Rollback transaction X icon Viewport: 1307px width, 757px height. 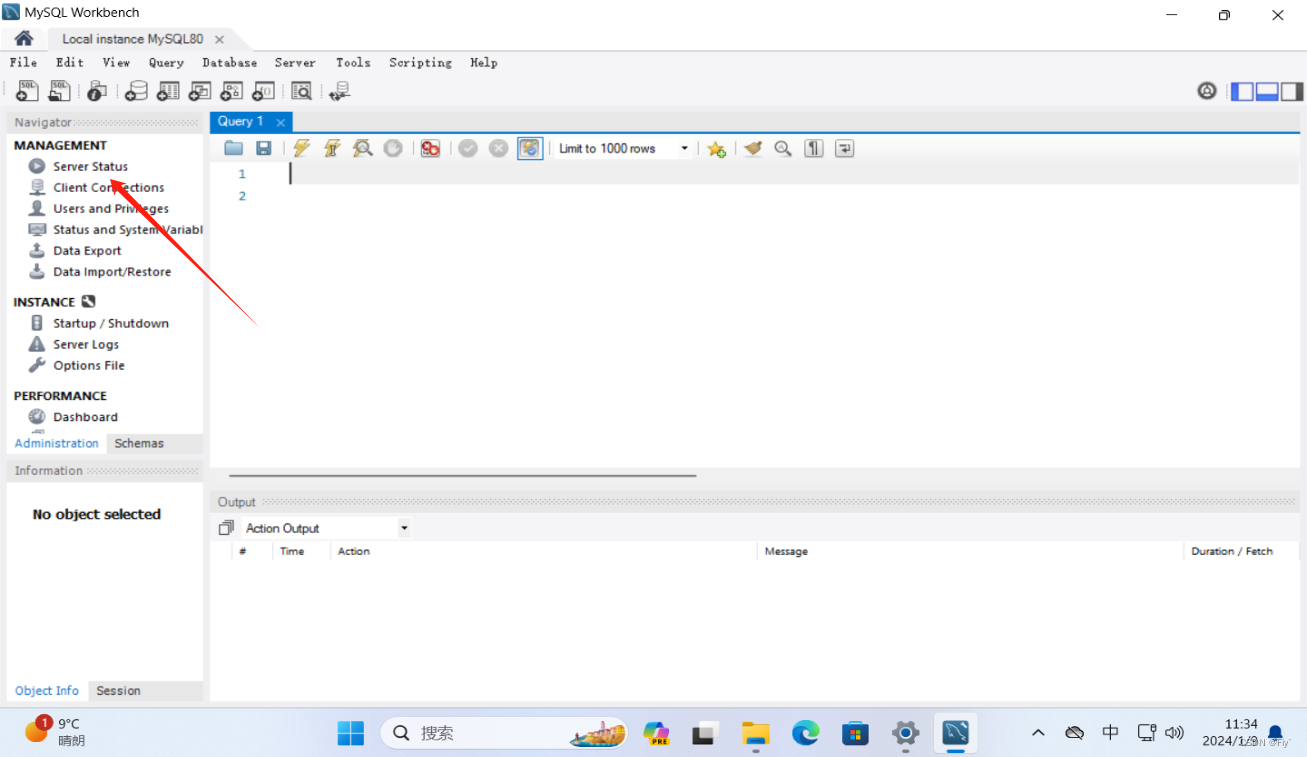point(498,148)
